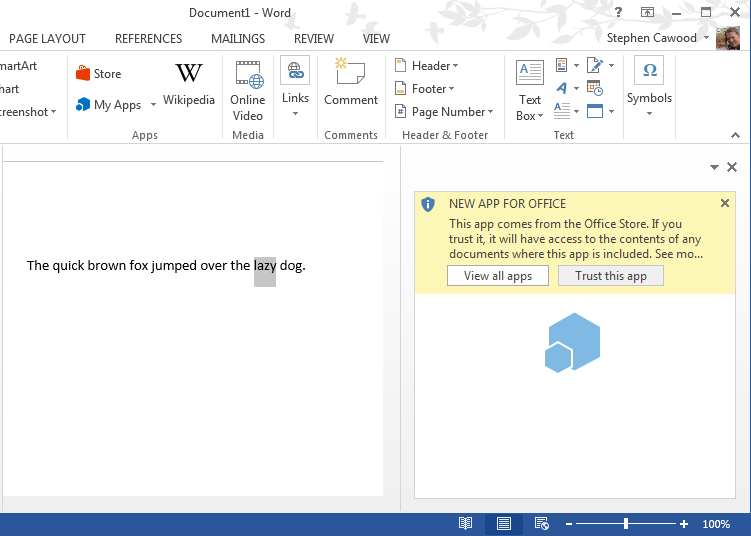Viewport: 751px width, 536px height.
Task: Open the Symbols omega button
Action: pyautogui.click(x=649, y=87)
